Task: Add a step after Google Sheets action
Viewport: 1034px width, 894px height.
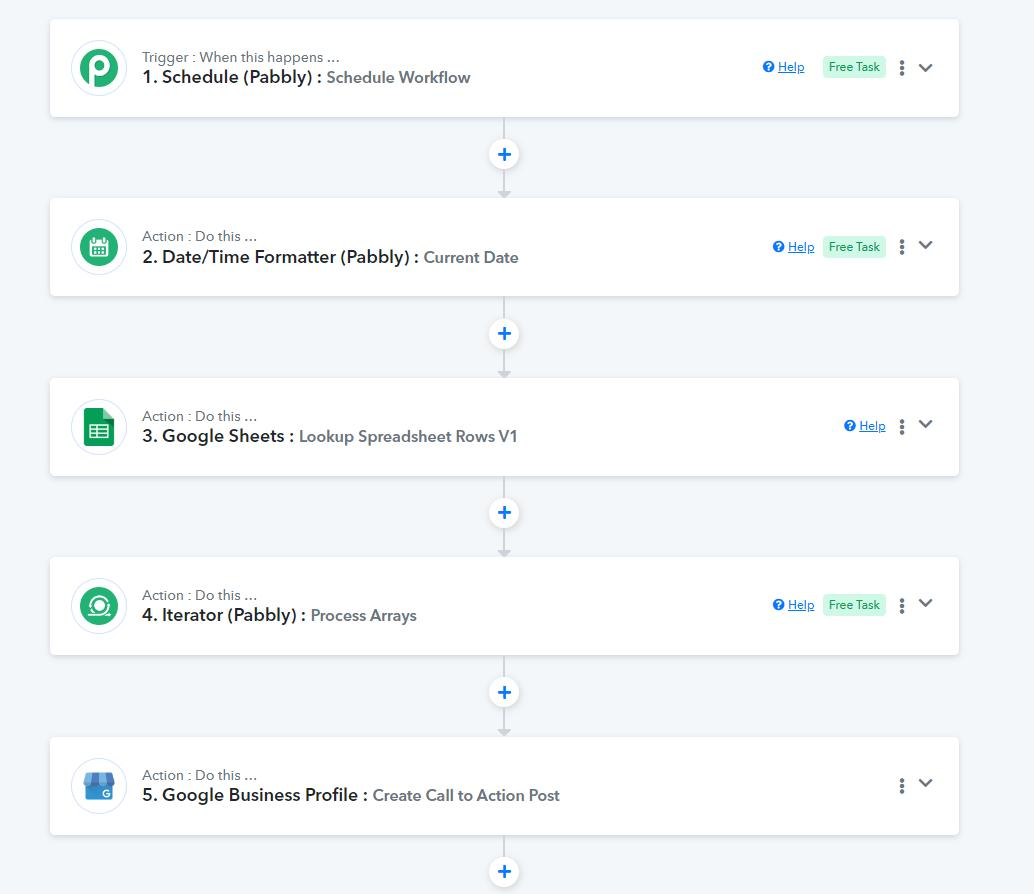Action: click(x=504, y=512)
